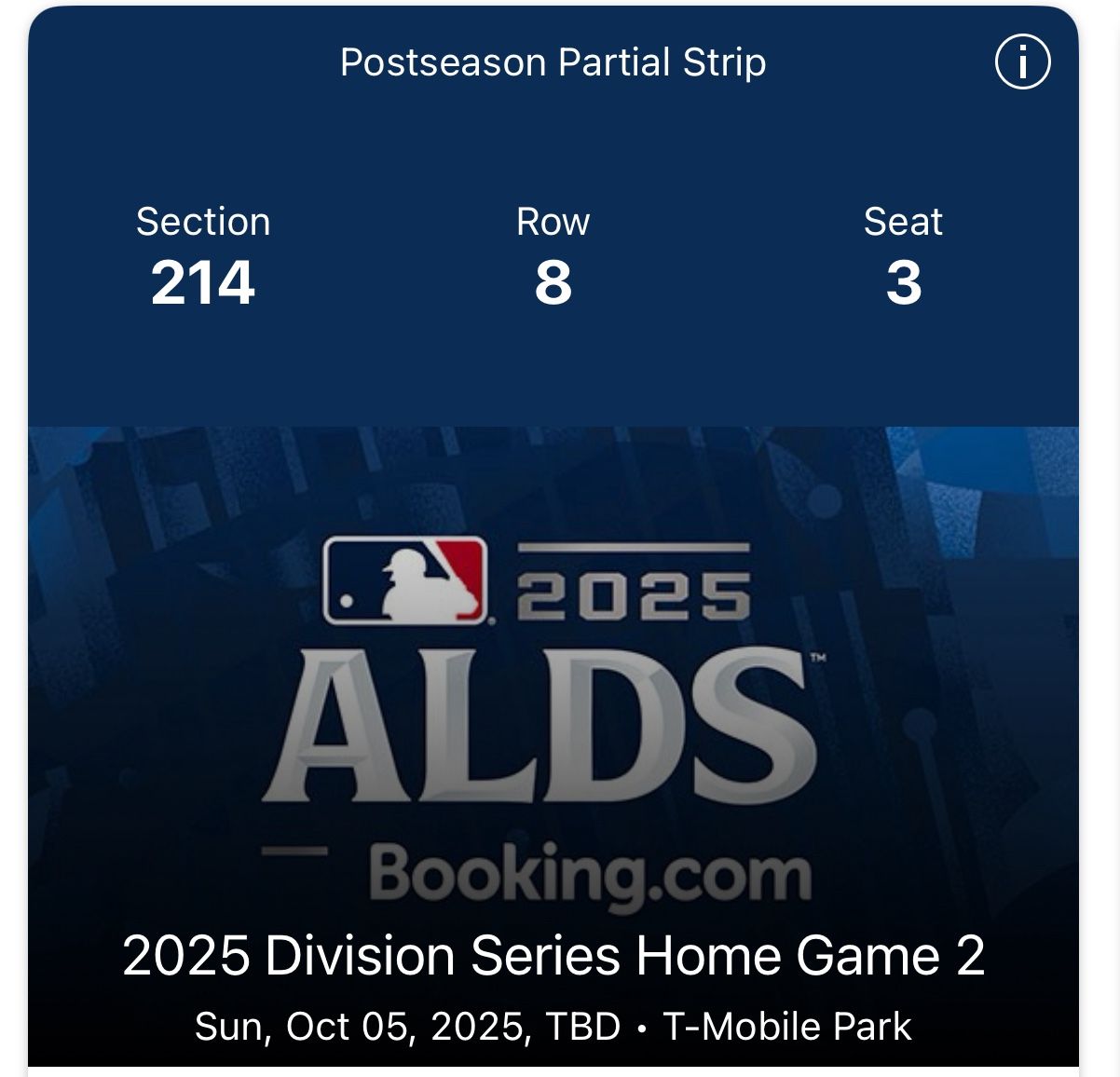Select seat number 3
This screenshot has width=1120, height=1077.
pos(903,282)
